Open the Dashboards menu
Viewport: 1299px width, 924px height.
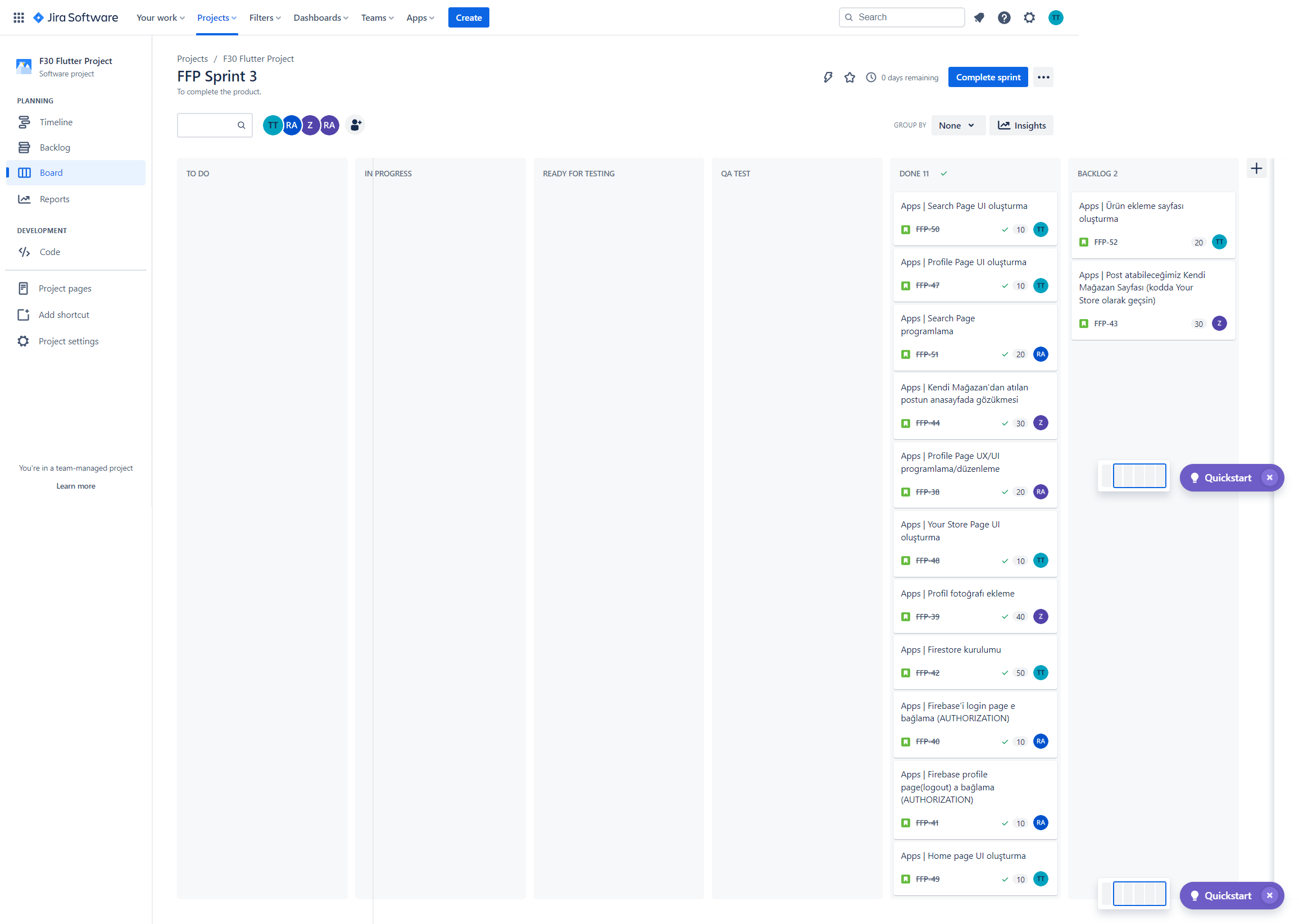coord(320,17)
